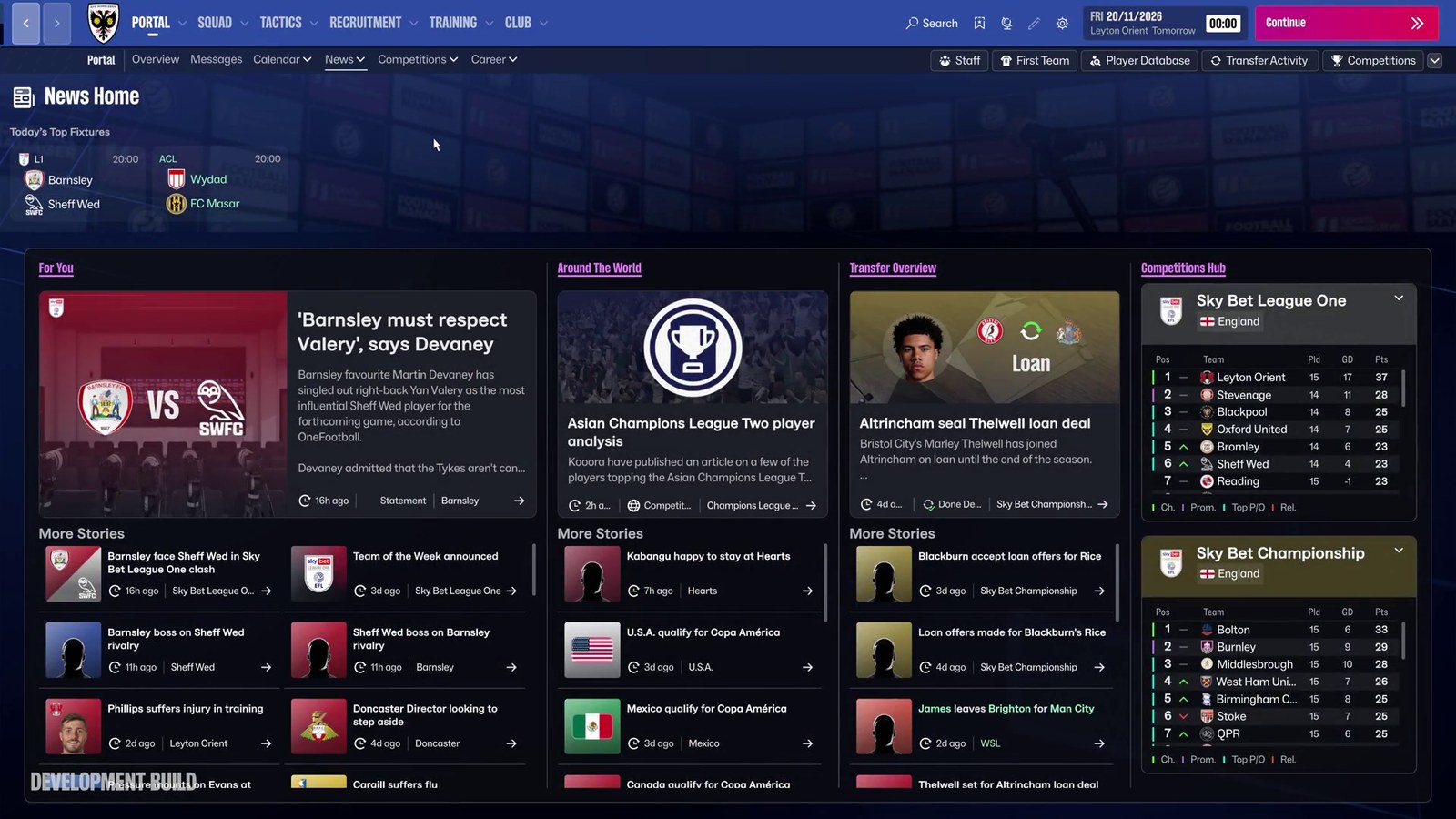Viewport: 1456px width, 819px height.
Task: Switch to the Messages tab
Action: (x=217, y=59)
